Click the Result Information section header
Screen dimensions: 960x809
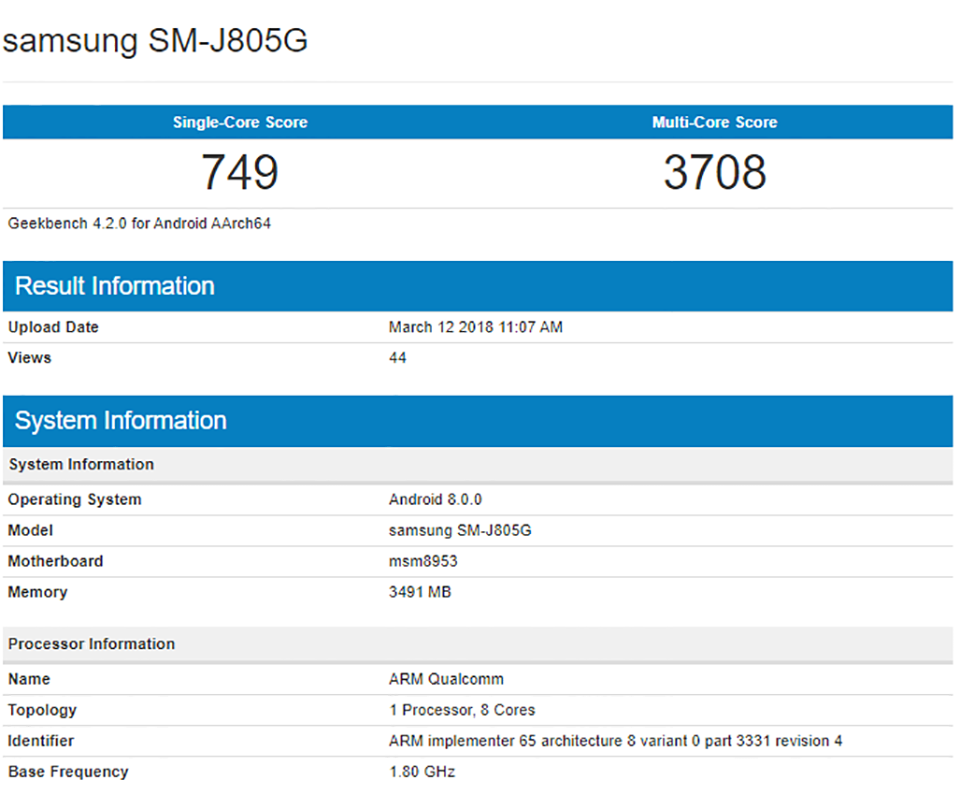click(478, 286)
